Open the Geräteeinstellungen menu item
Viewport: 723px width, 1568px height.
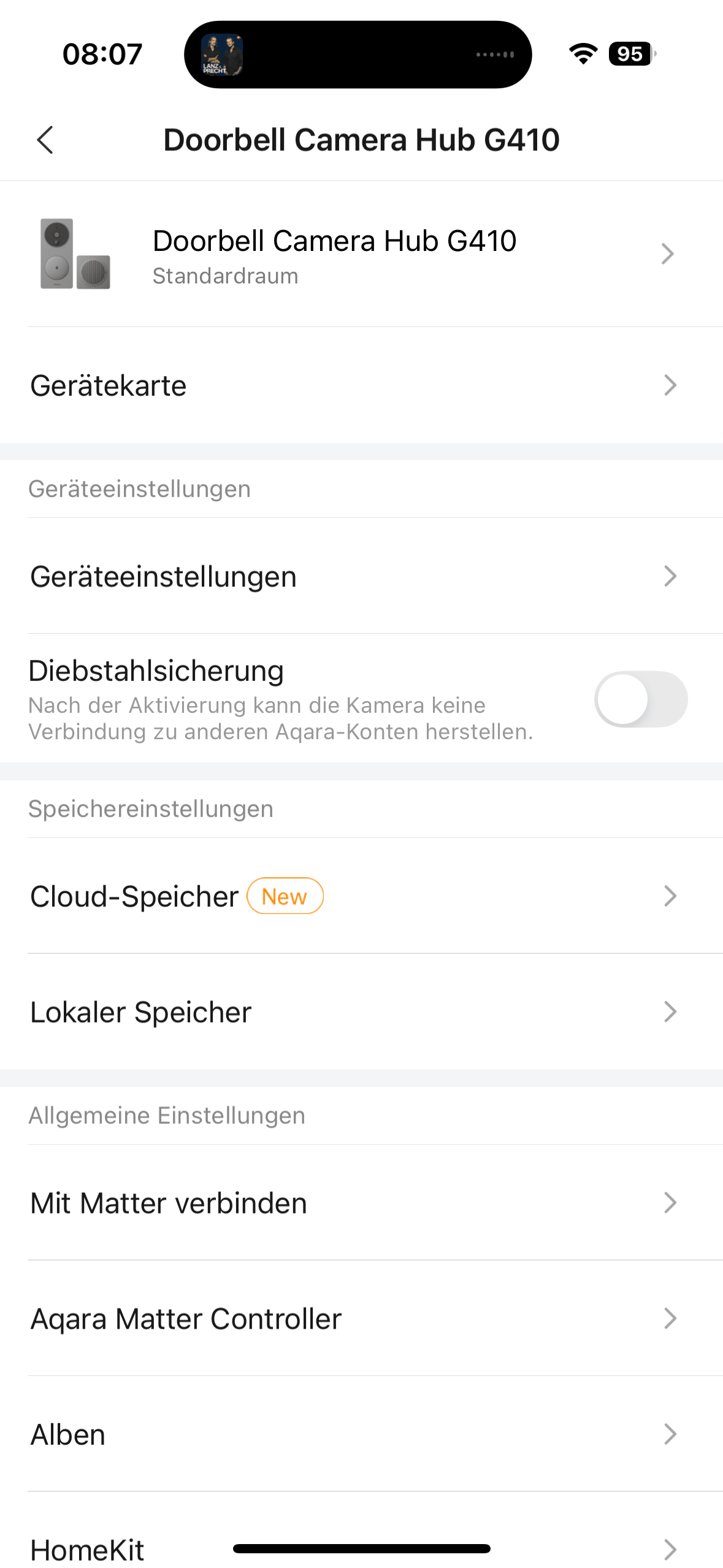(x=163, y=577)
